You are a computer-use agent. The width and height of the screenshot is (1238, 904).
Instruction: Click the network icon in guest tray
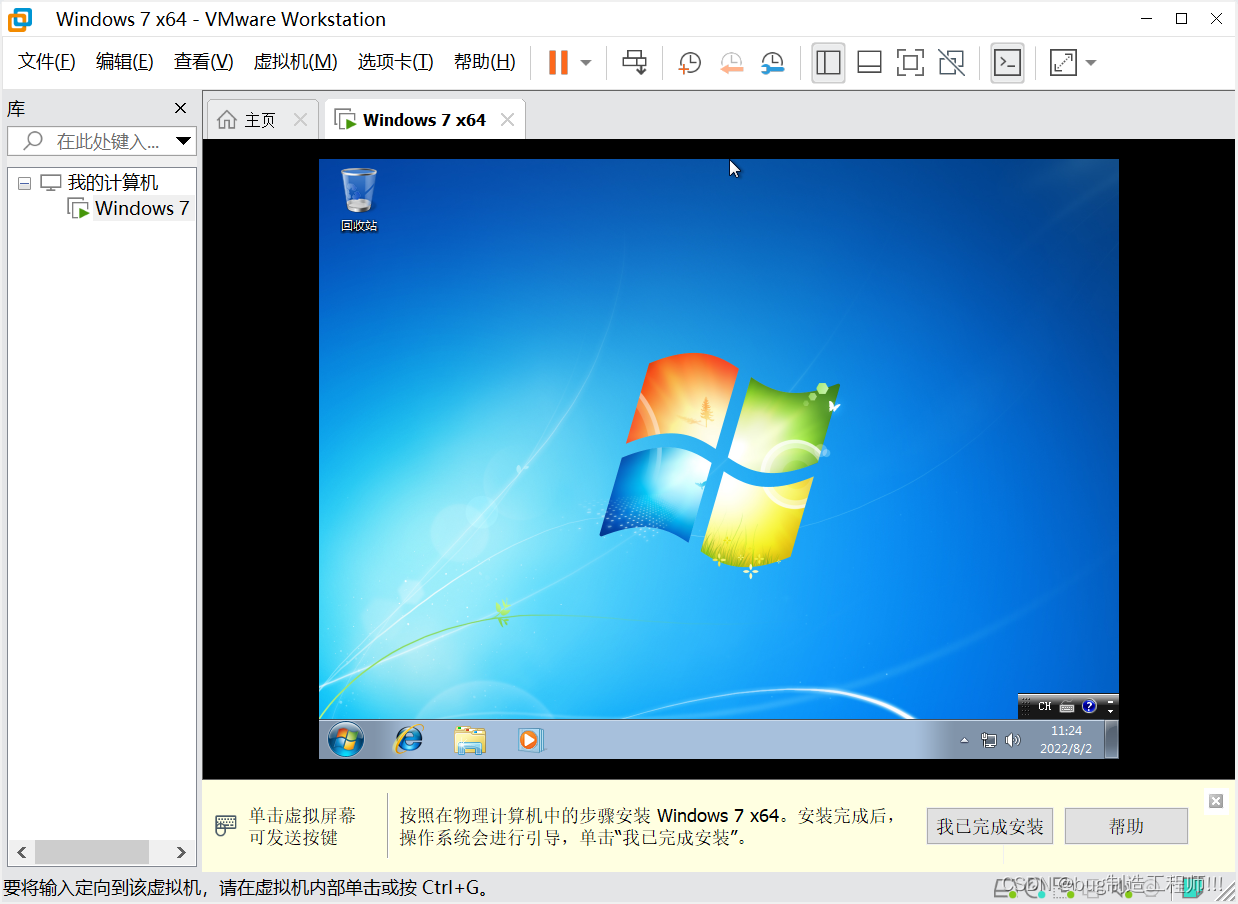[989, 741]
